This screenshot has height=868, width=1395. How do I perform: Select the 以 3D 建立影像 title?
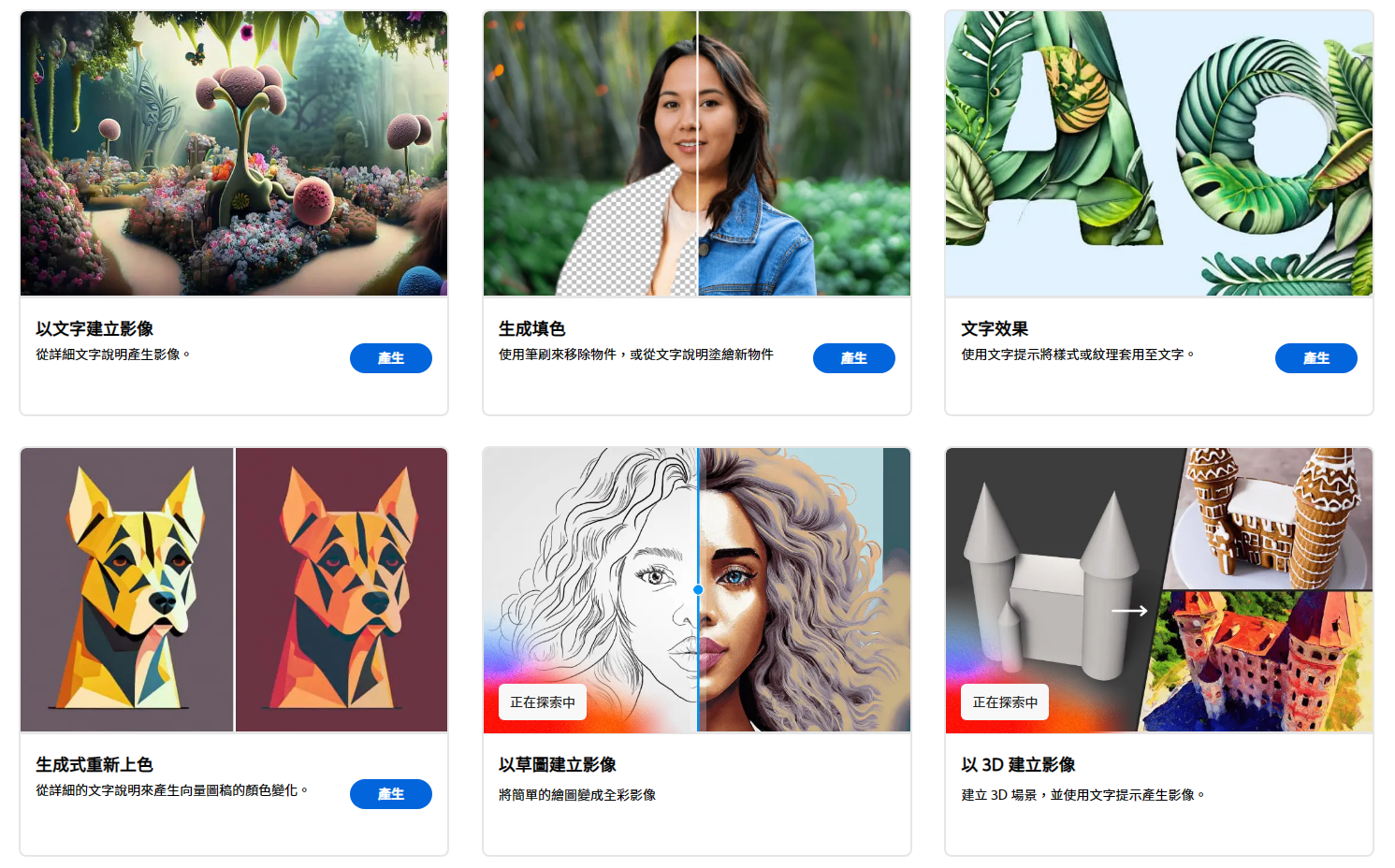[1018, 764]
